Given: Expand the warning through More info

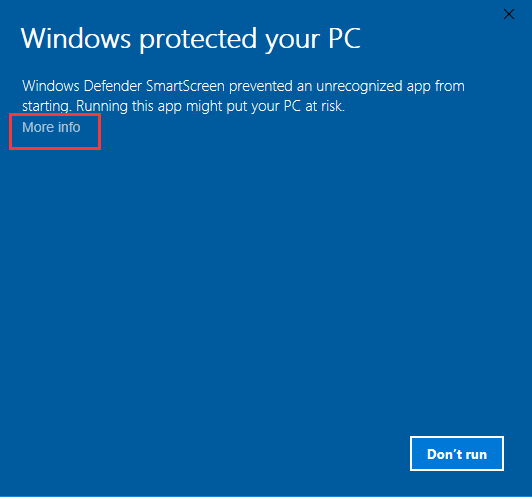Looking at the screenshot, I should (51, 128).
